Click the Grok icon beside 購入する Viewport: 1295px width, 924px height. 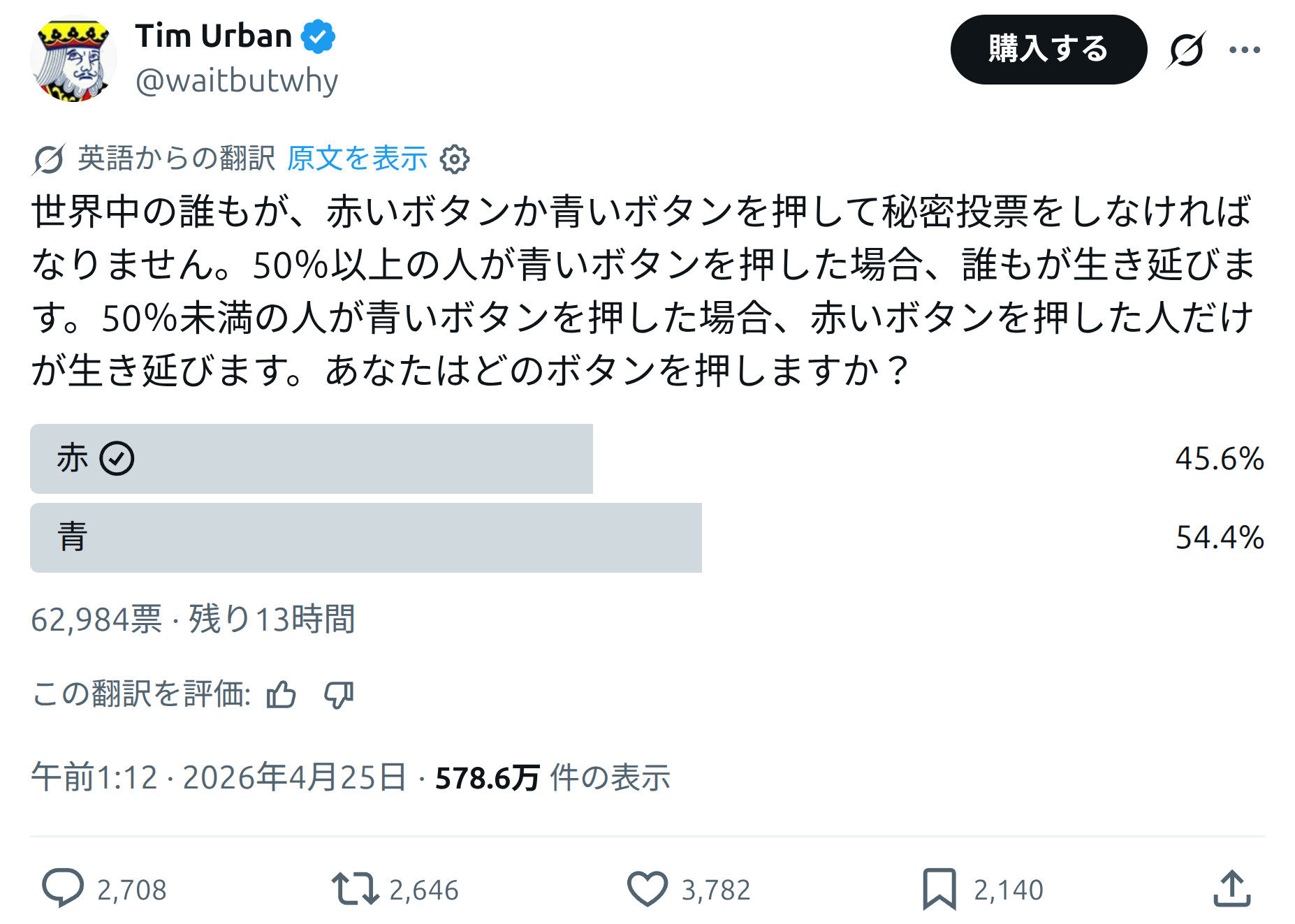coord(1186,50)
